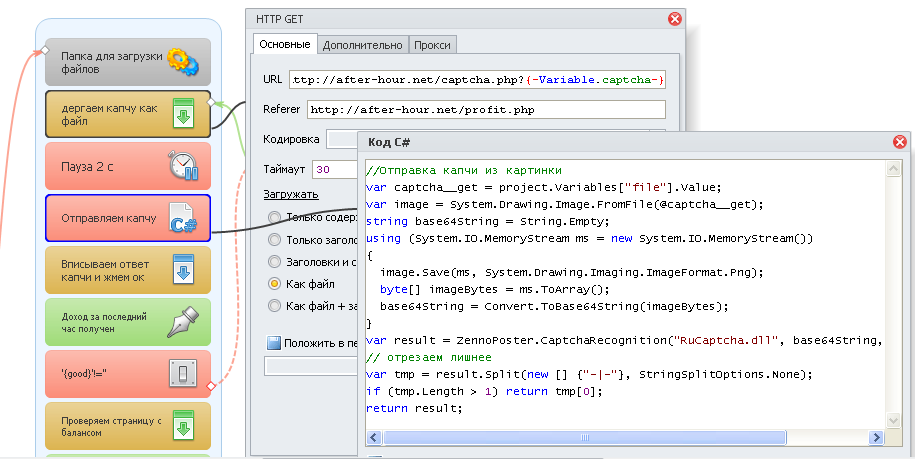Click the stopwatch icon on Пауза 2 с block
The image size is (915, 459).
tap(183, 166)
